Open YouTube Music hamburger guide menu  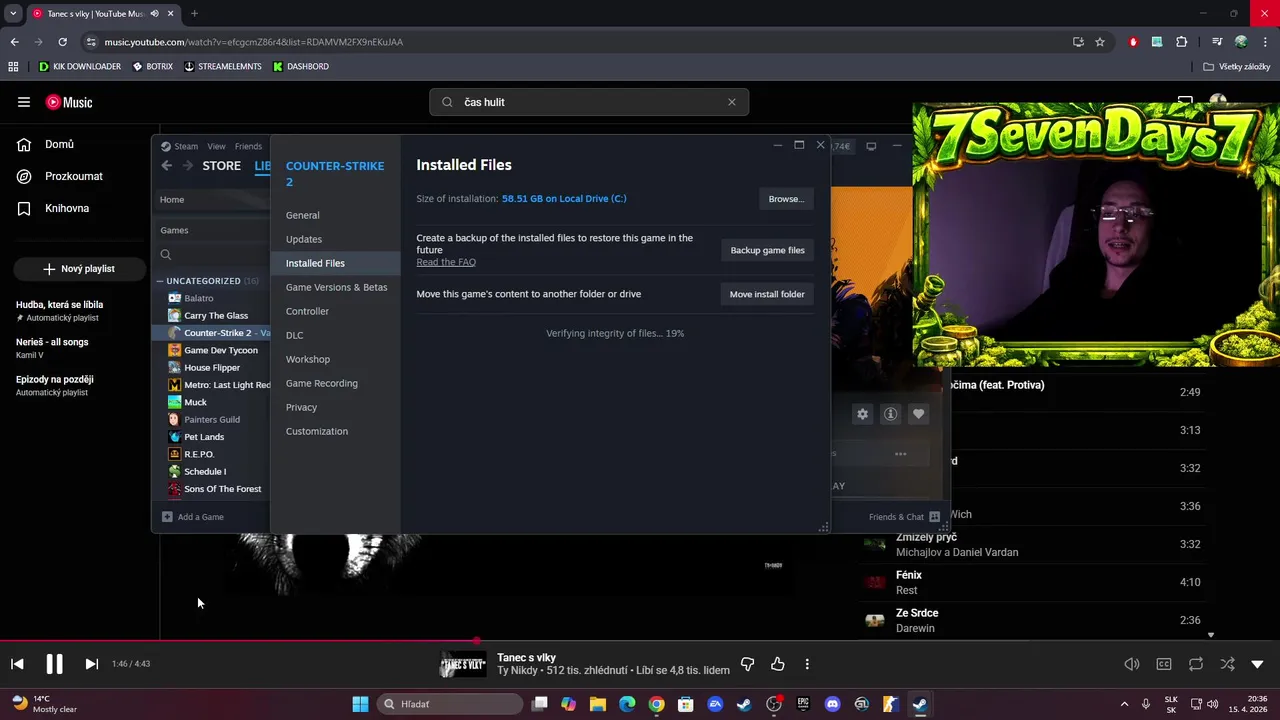24,102
